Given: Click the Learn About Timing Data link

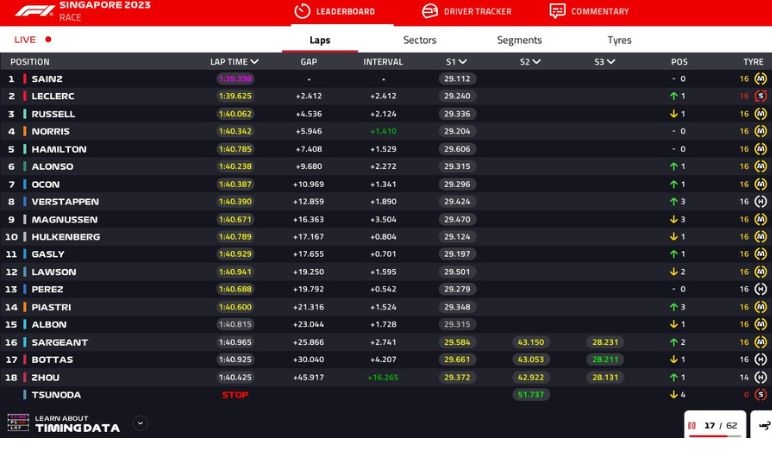Looking at the screenshot, I should pos(77,423).
